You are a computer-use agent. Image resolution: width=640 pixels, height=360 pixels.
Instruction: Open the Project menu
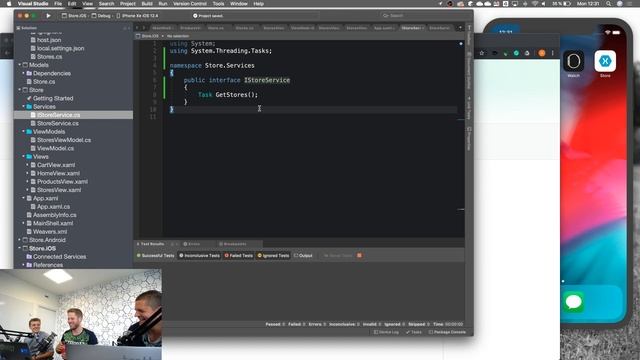127,4
